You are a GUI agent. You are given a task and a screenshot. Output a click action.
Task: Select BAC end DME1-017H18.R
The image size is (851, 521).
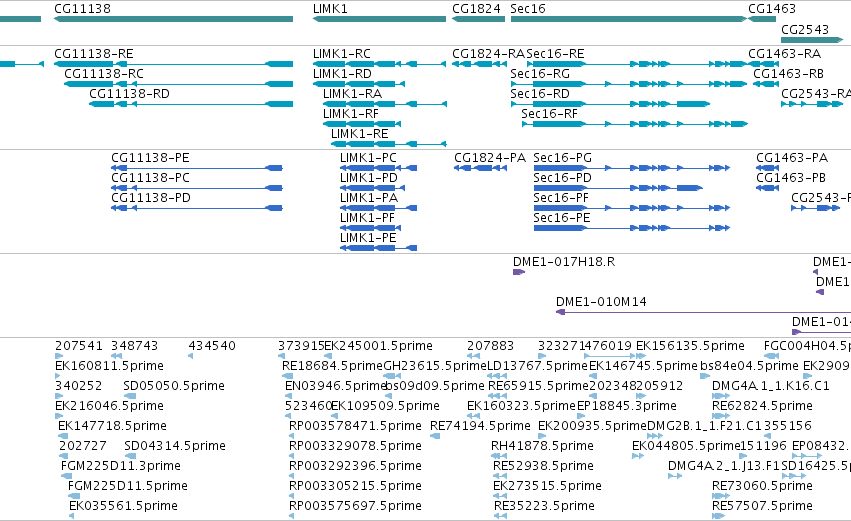(564, 262)
